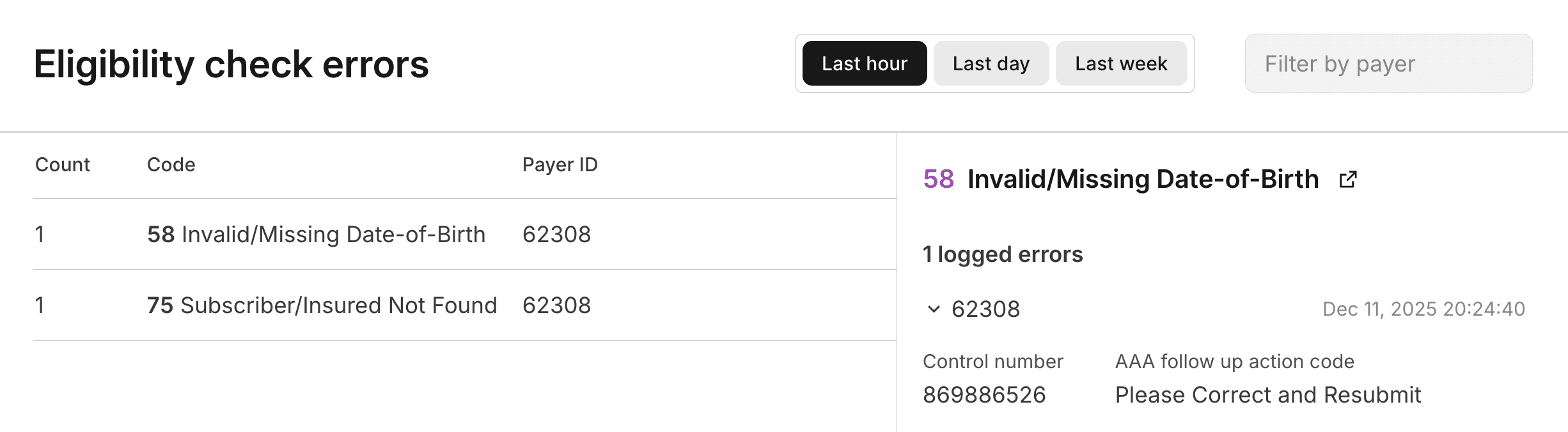Click the Invalid/Missing Date-of-Birth detail heading
Screen dimensions: 1568x432
[x=1143, y=180]
